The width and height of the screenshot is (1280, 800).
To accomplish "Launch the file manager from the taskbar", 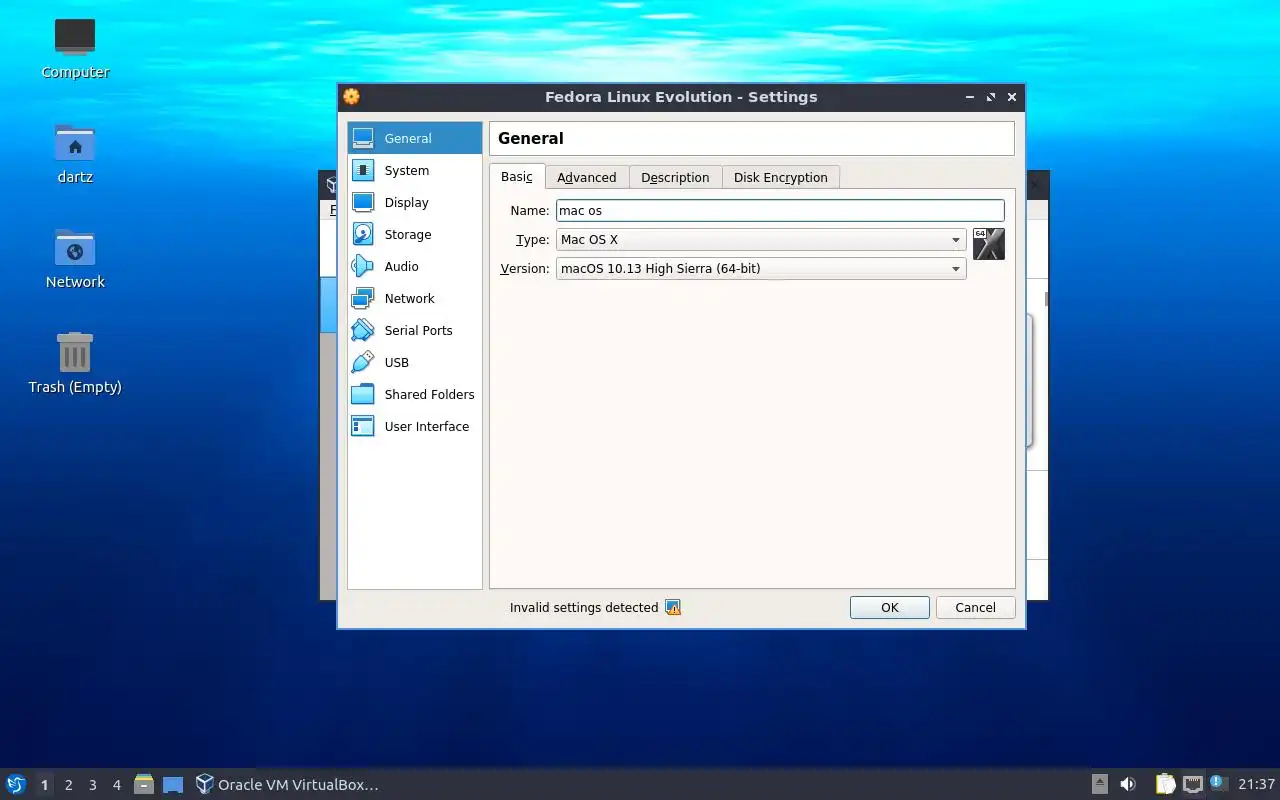I will click(144, 784).
